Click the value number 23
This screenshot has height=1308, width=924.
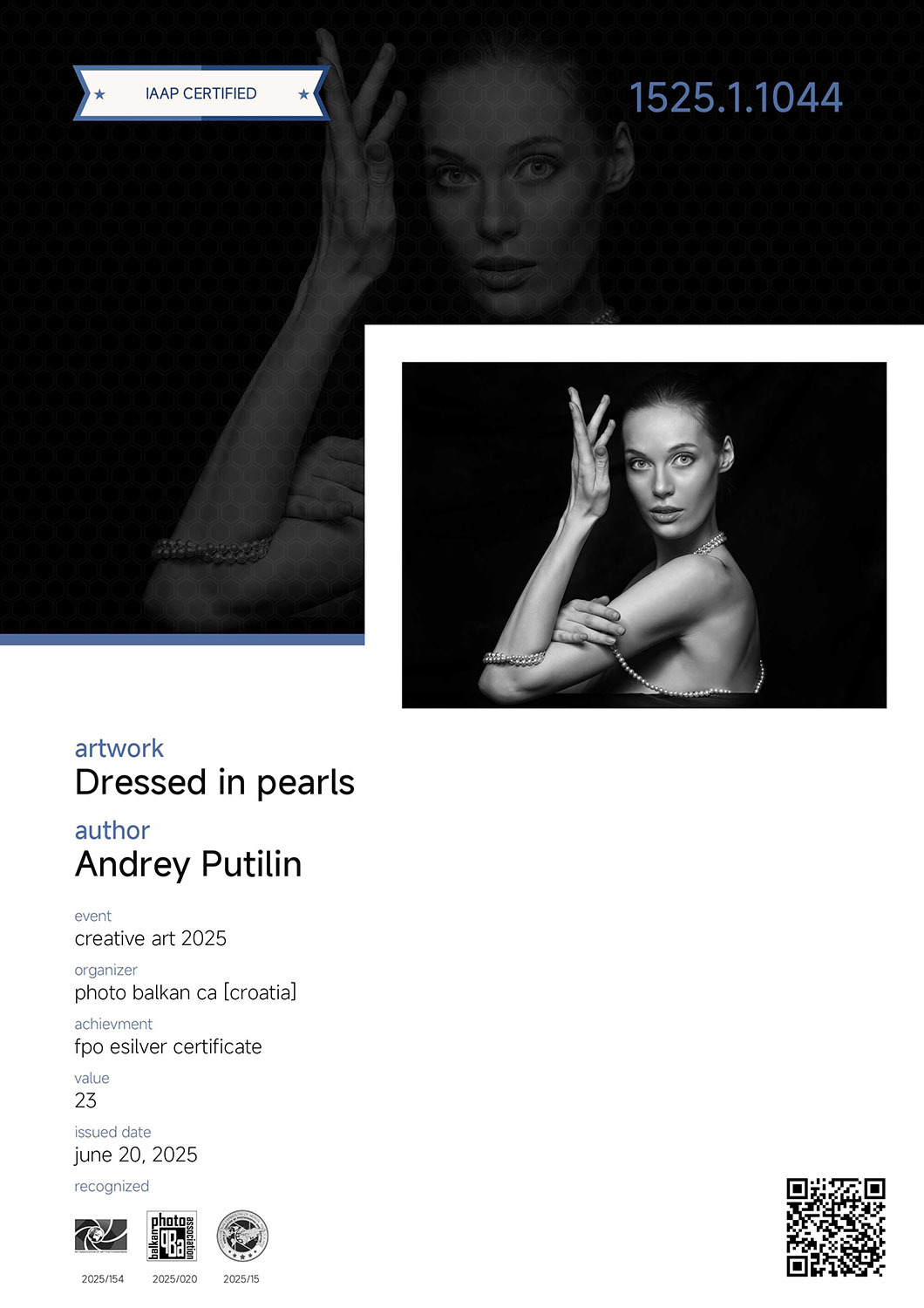(x=85, y=1100)
